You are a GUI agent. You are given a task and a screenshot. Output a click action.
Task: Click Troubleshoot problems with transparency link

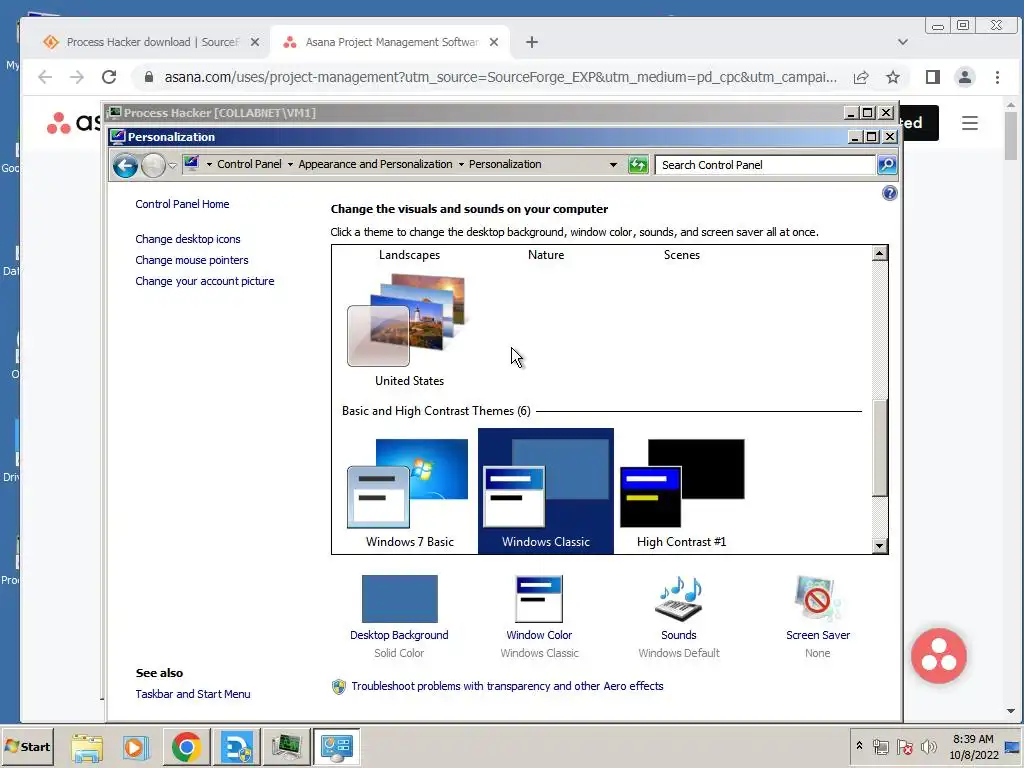507,686
